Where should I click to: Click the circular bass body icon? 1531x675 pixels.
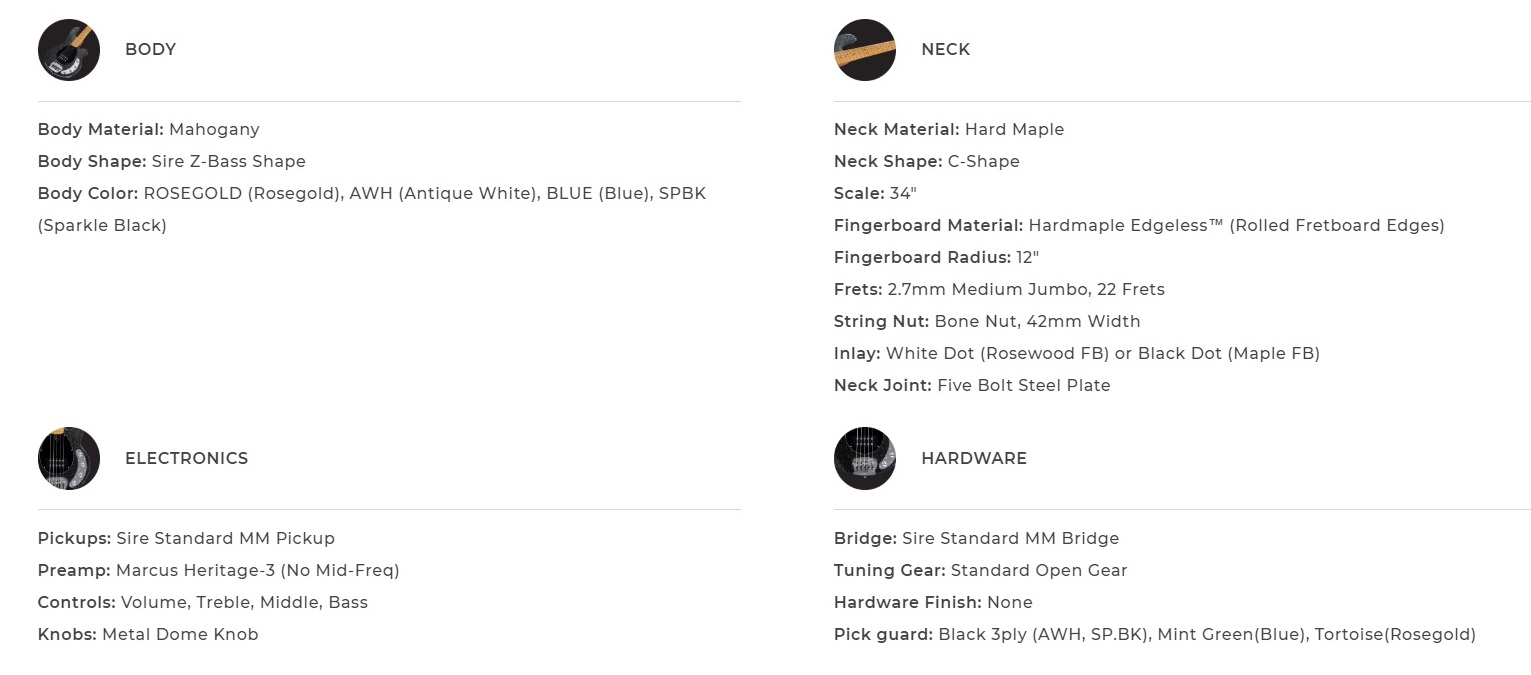(69, 50)
